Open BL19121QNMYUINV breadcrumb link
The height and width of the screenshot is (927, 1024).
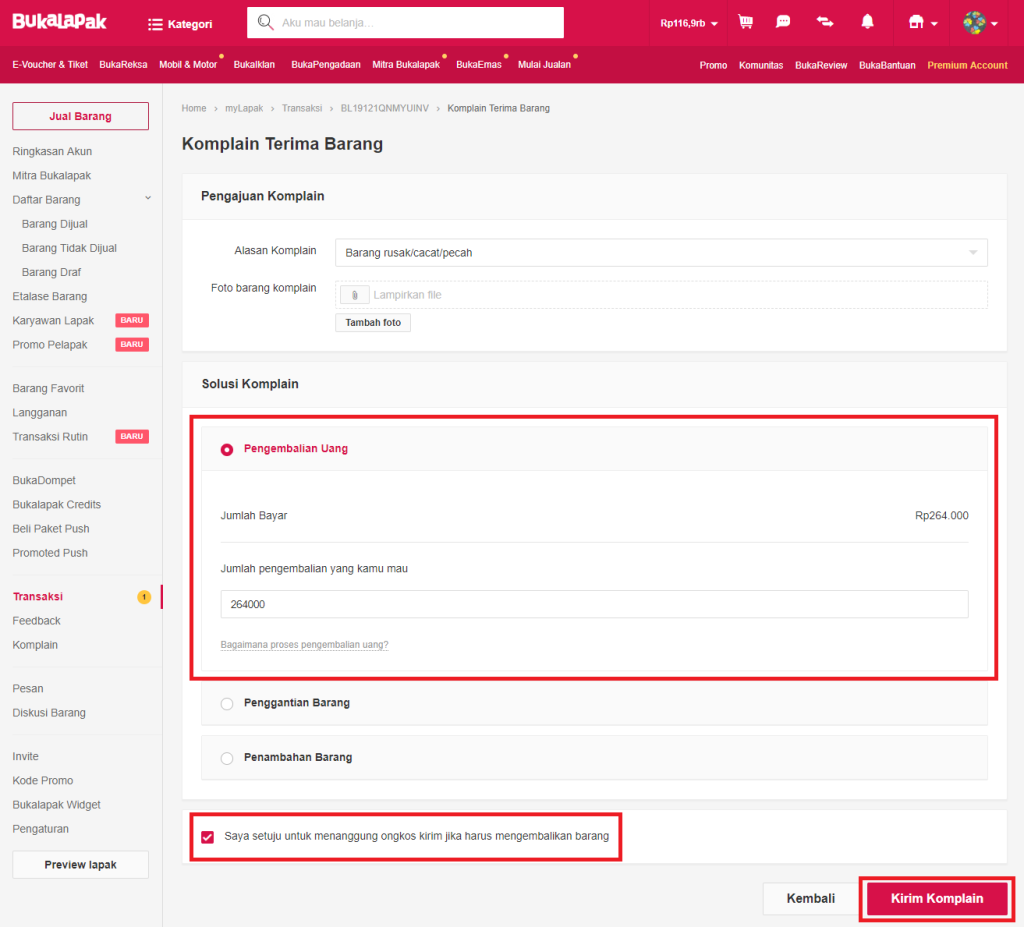(385, 108)
